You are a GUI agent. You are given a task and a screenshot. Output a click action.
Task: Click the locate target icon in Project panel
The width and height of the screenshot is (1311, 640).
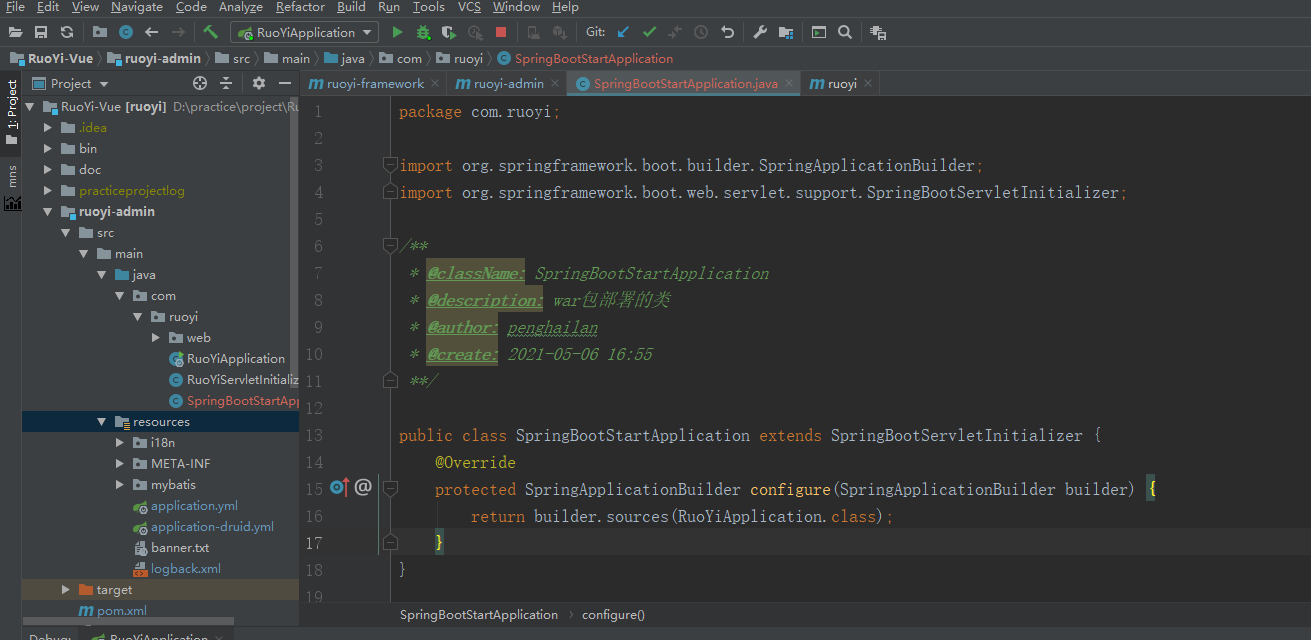200,83
